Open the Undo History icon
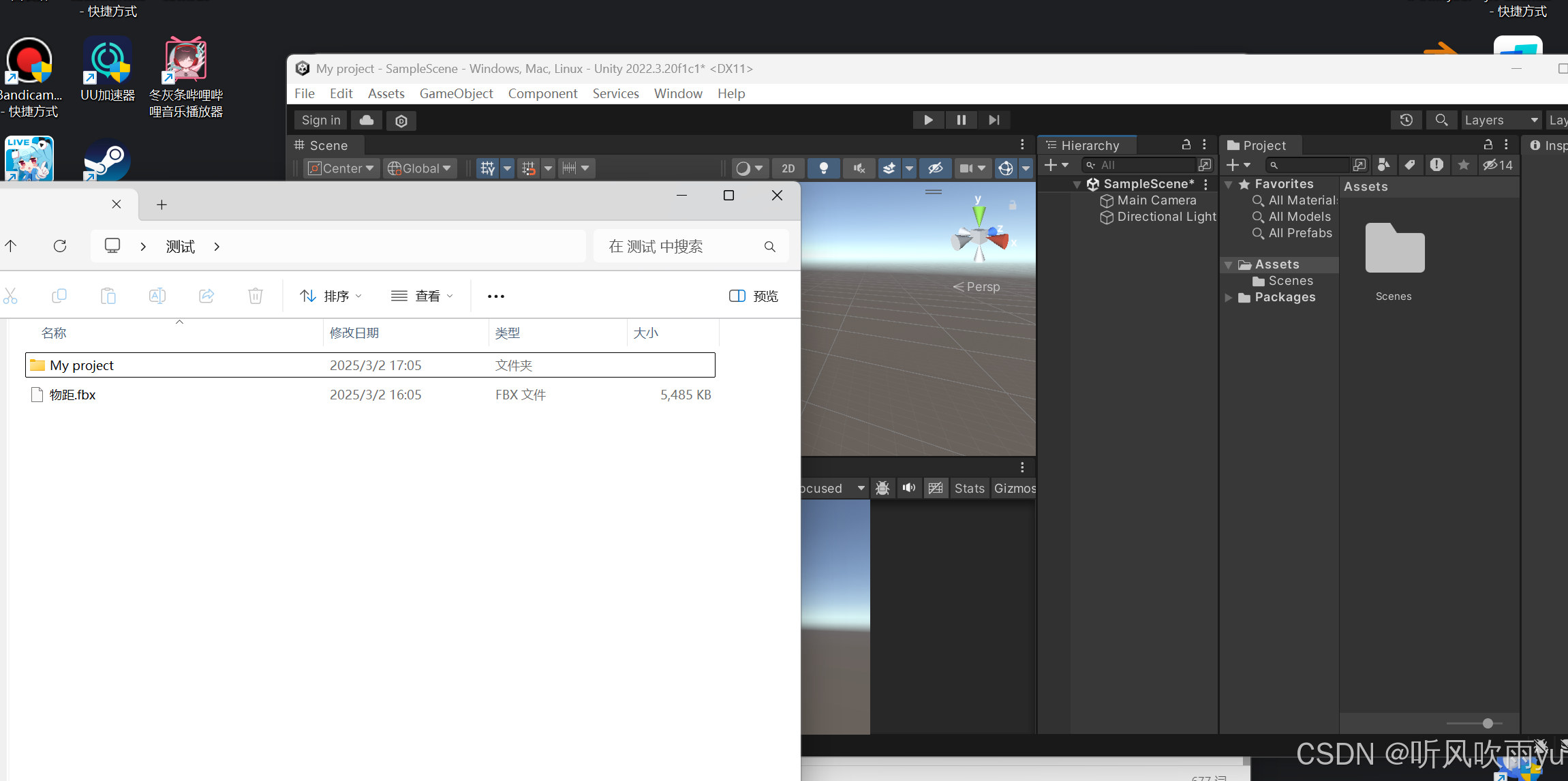Image resolution: width=1568 pixels, height=781 pixels. [1406, 120]
